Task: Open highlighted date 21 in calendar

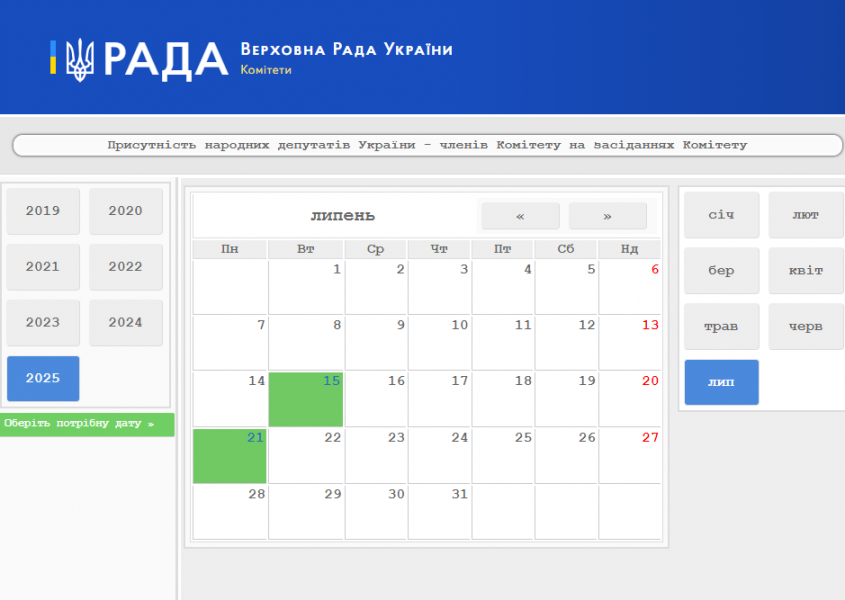Action: [x=230, y=456]
